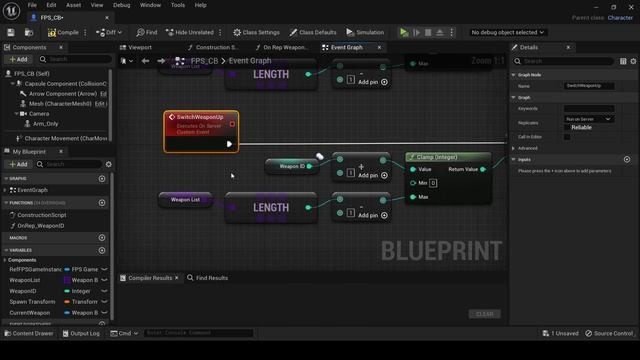
Task: Add new input parameter with plus icon
Action: click(627, 160)
